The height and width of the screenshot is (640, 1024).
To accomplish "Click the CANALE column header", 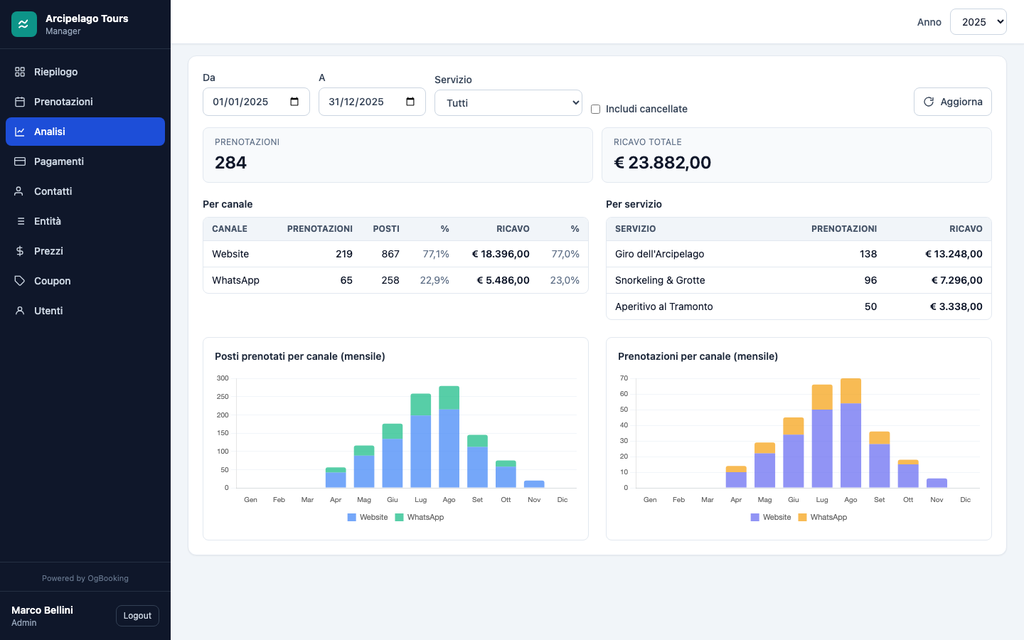I will (229, 229).
